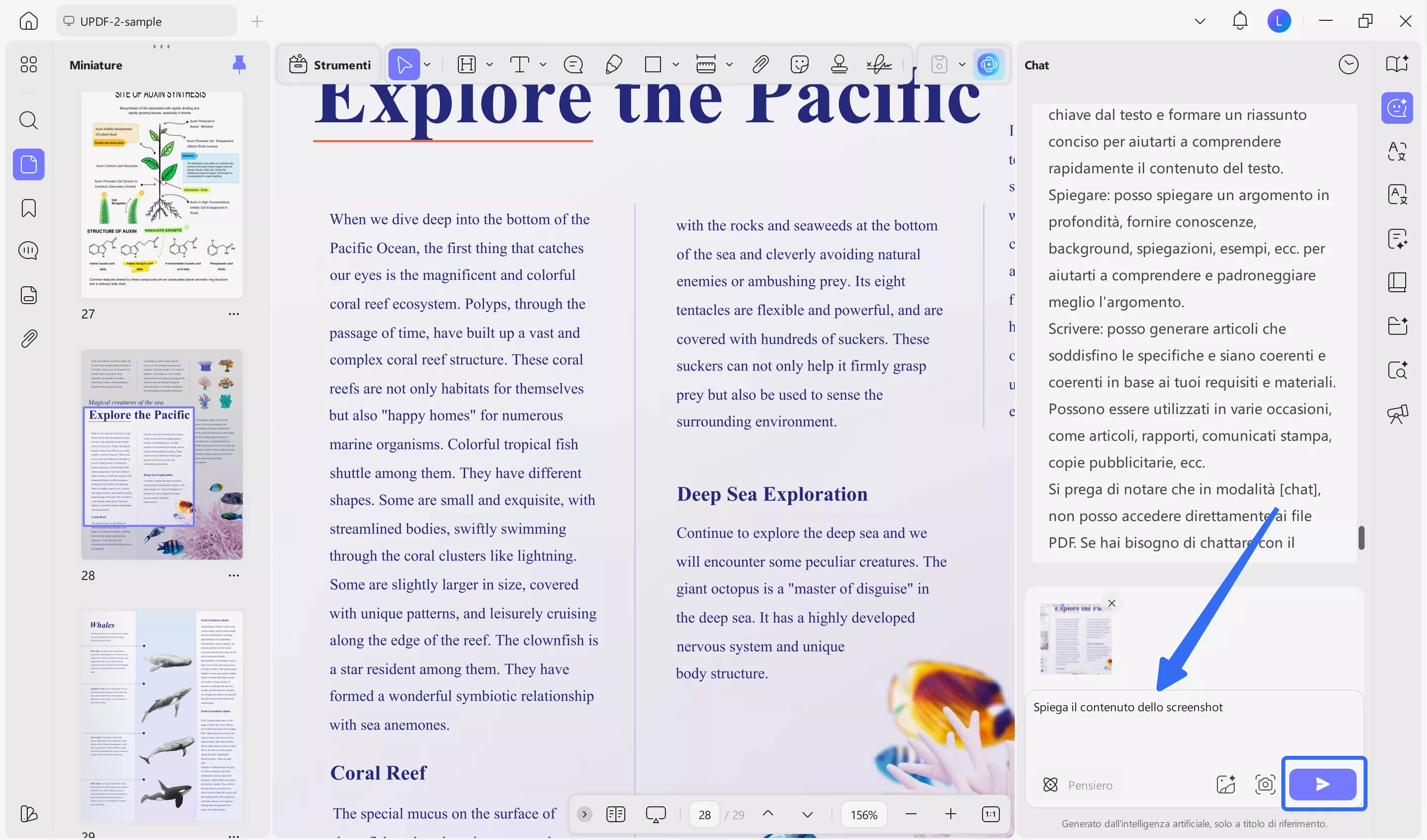Send the chat message with the arrow button
Screen dimensions: 1427x840
1322,784
